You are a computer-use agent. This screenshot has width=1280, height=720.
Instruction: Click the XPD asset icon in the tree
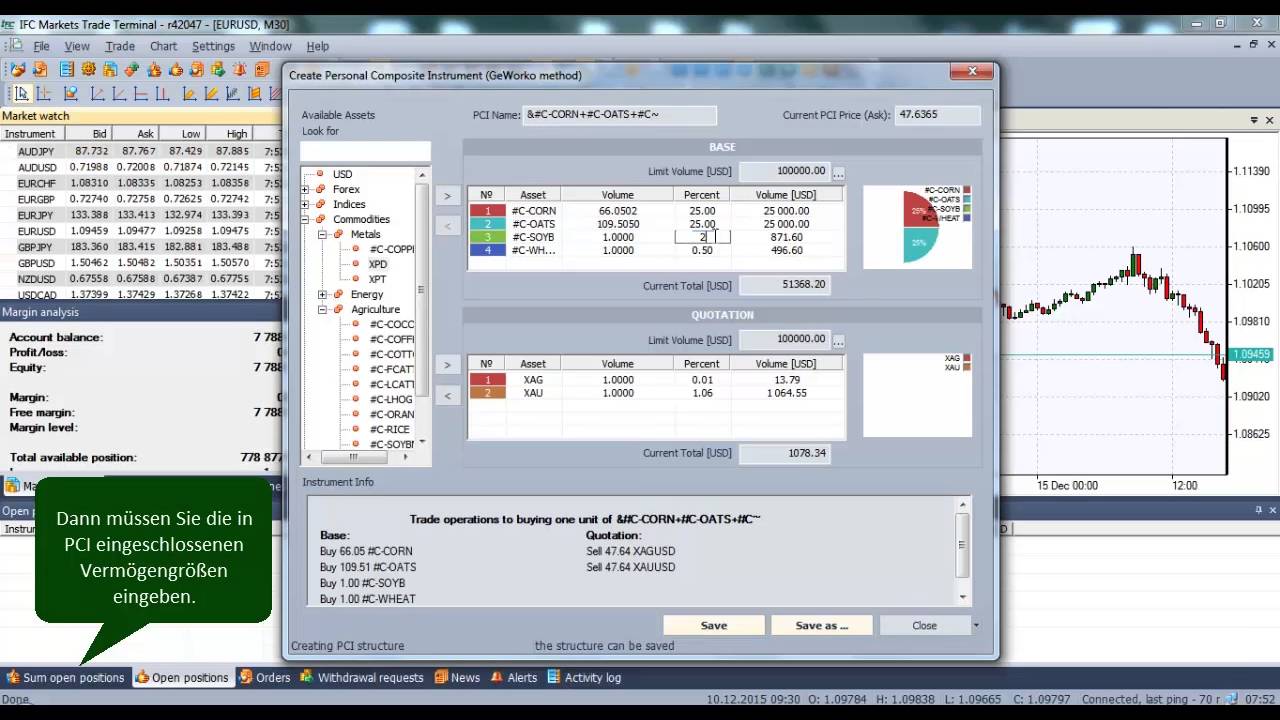click(x=356, y=264)
